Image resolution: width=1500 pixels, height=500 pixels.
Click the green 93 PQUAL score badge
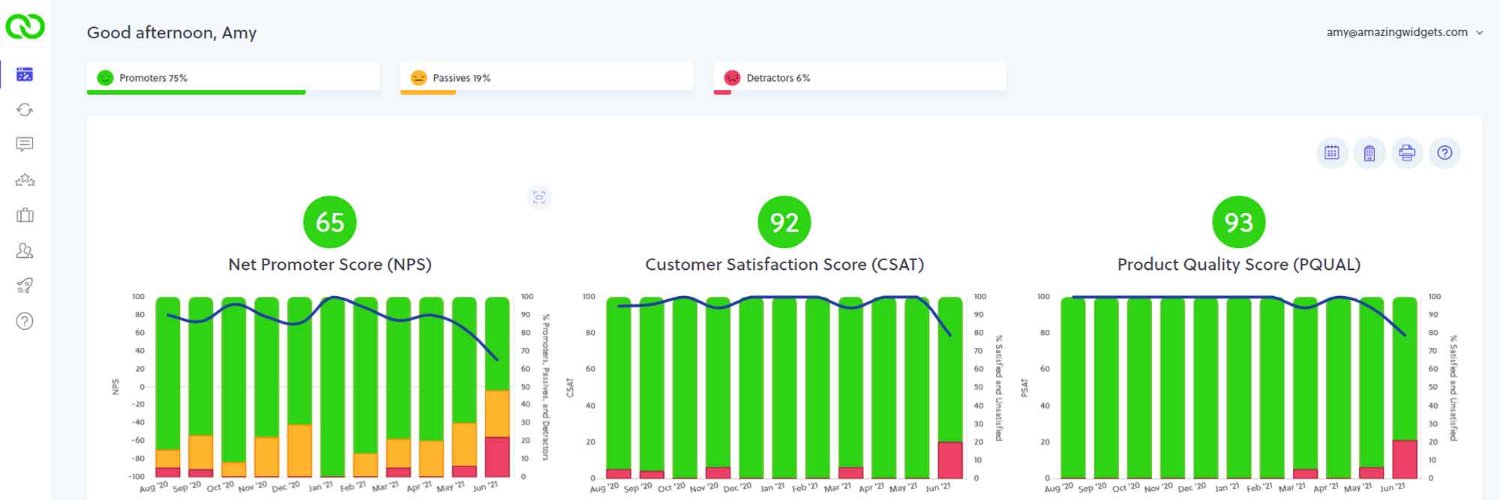1239,223
